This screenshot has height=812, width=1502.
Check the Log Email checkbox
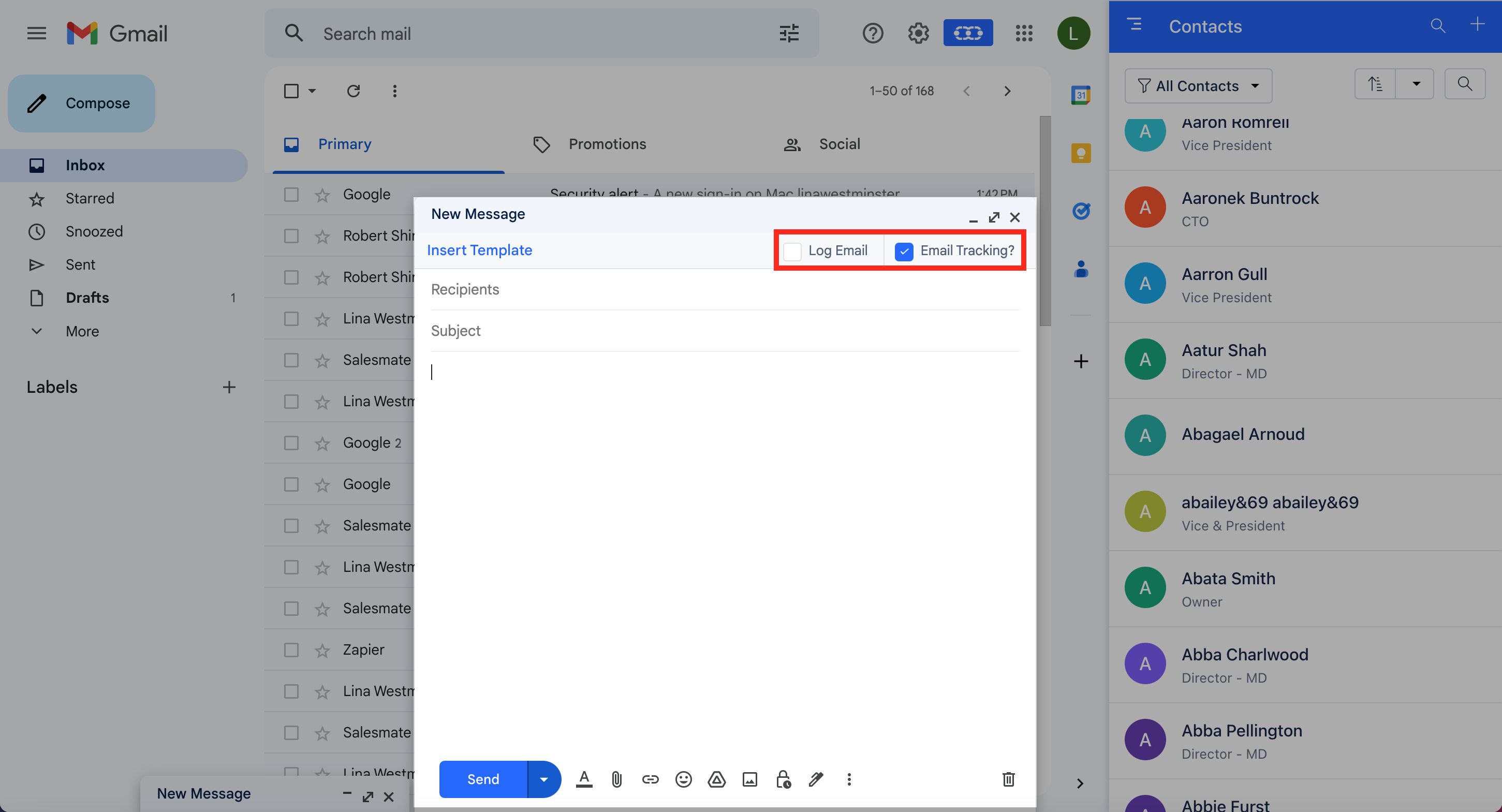pos(792,251)
